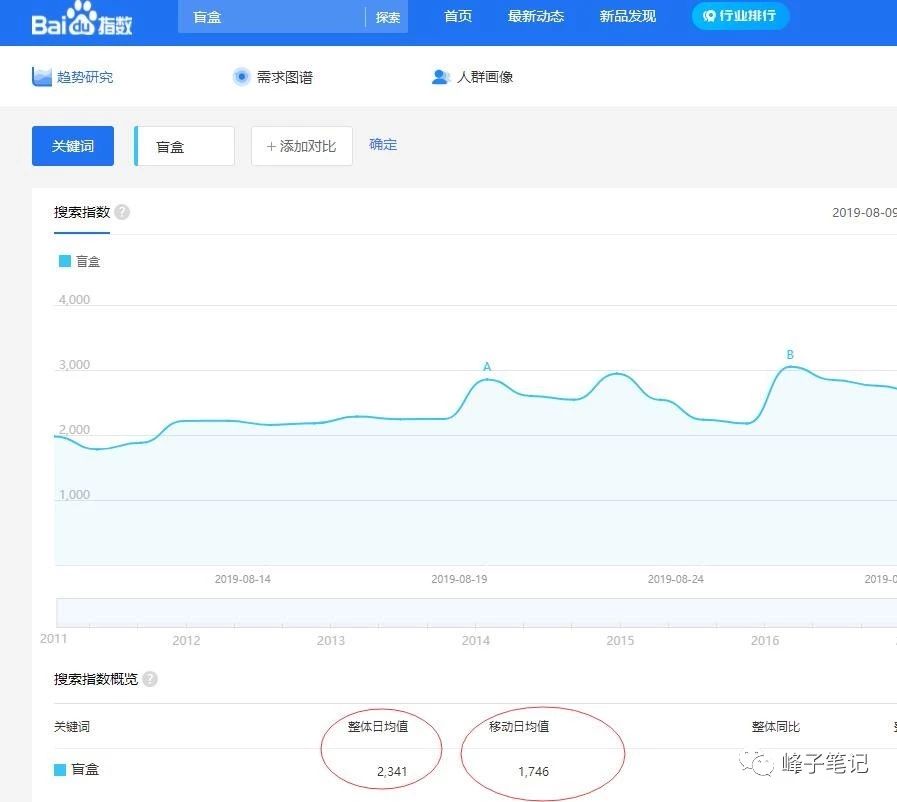Click the 2019-08-24 axis label
This screenshot has width=897, height=802.
[676, 579]
